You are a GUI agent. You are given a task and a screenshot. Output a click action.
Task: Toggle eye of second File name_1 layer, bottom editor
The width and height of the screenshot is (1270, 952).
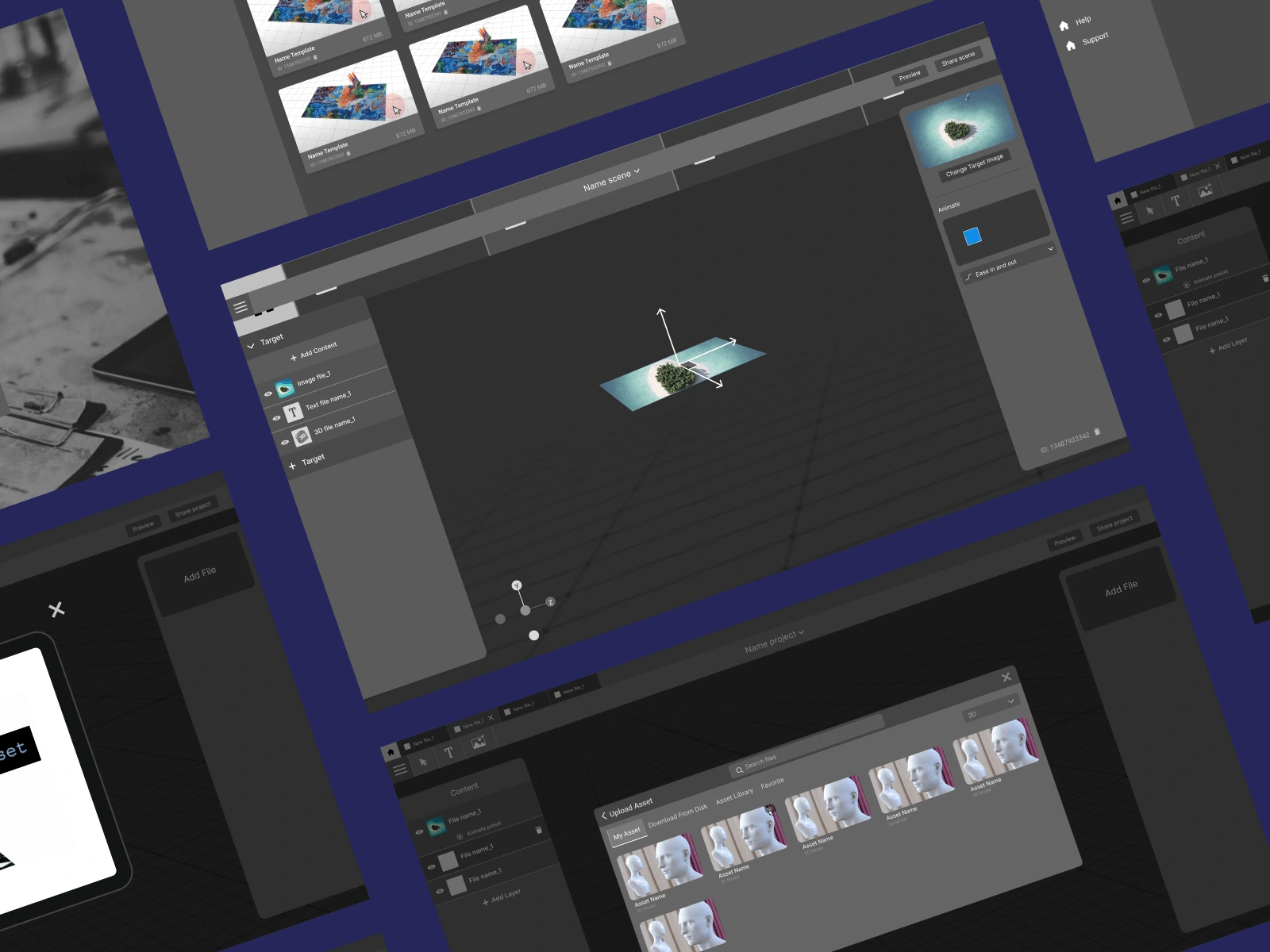pyautogui.click(x=432, y=866)
